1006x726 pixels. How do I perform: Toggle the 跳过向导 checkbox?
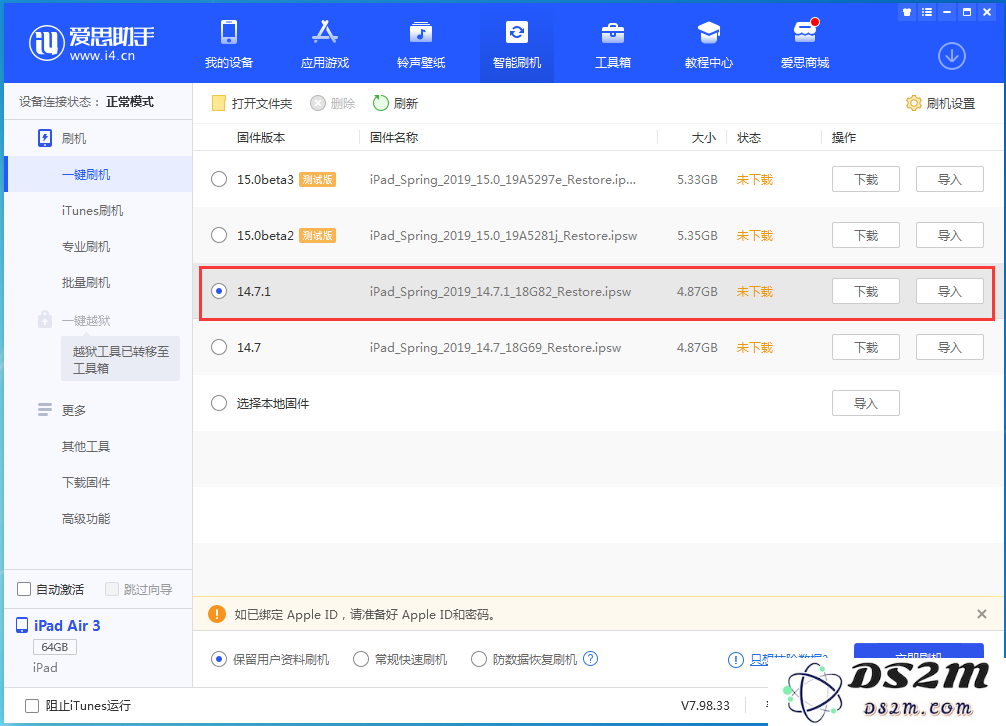pos(112,589)
